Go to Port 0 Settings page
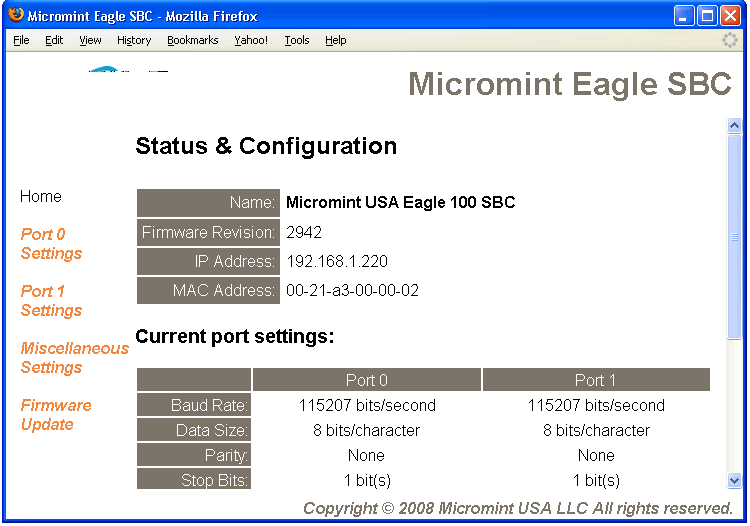This screenshot has height=526, width=750. [x=51, y=243]
